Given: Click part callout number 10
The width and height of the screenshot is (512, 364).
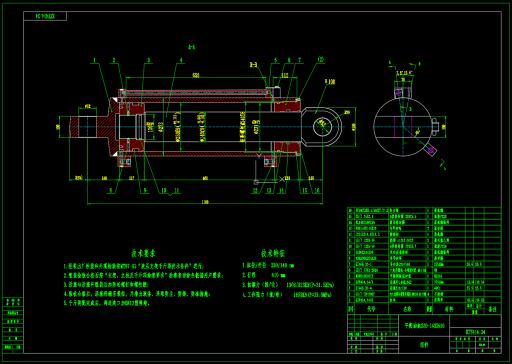Looking at the screenshot, I should (164, 191).
